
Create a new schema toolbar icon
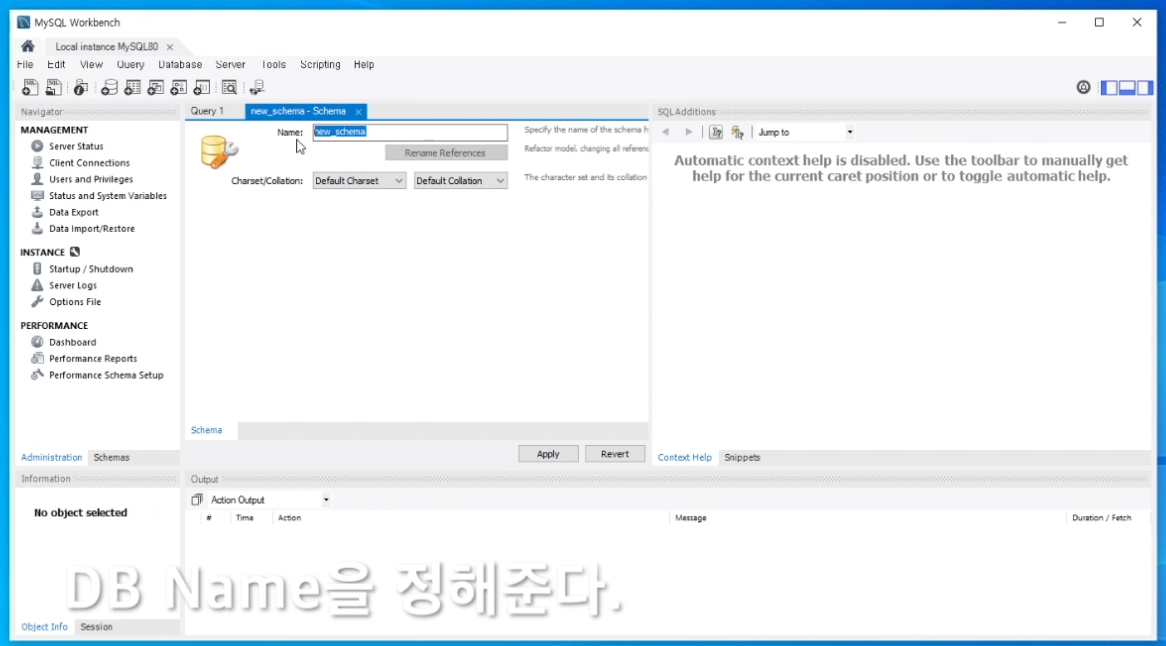(x=109, y=88)
